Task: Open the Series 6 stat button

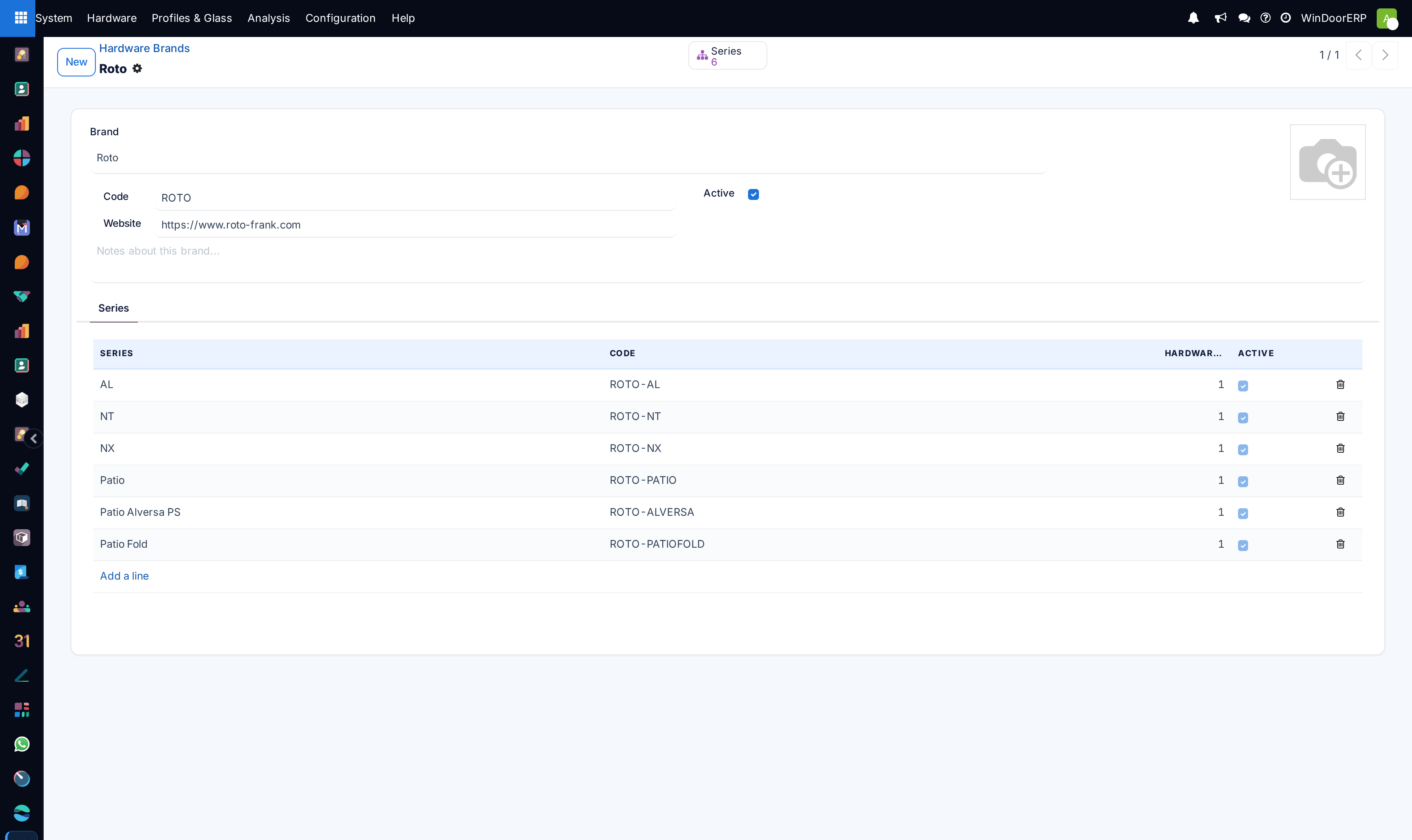Action: (727, 55)
